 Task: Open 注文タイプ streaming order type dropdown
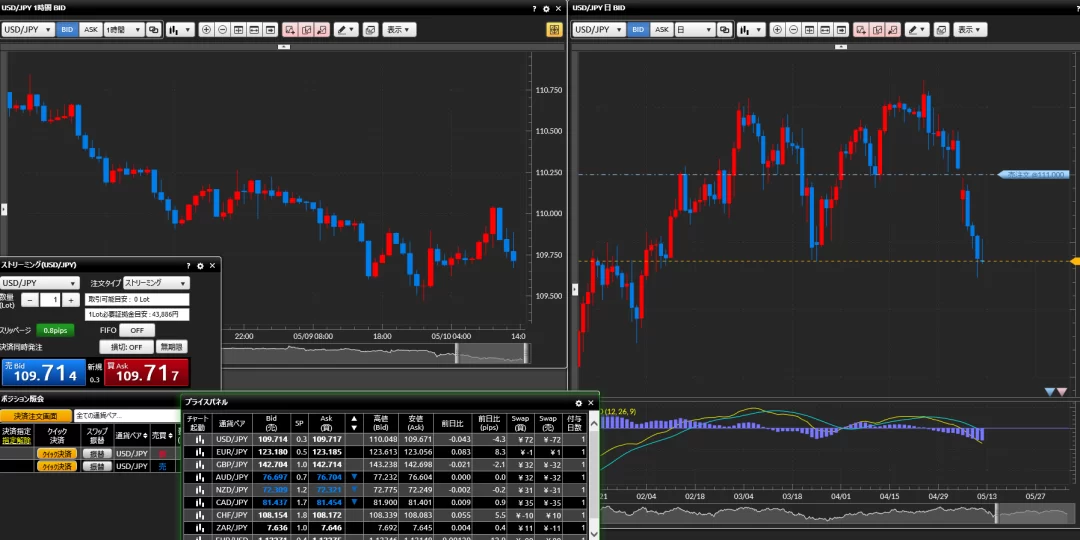click(155, 283)
